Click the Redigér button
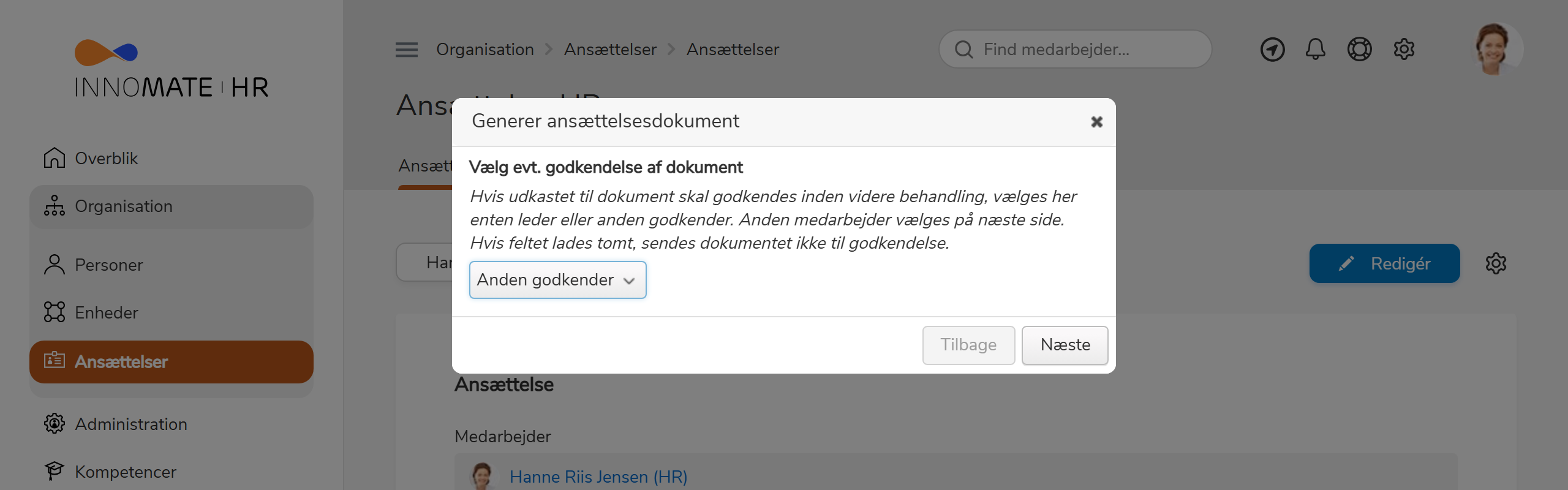 pyautogui.click(x=1384, y=263)
